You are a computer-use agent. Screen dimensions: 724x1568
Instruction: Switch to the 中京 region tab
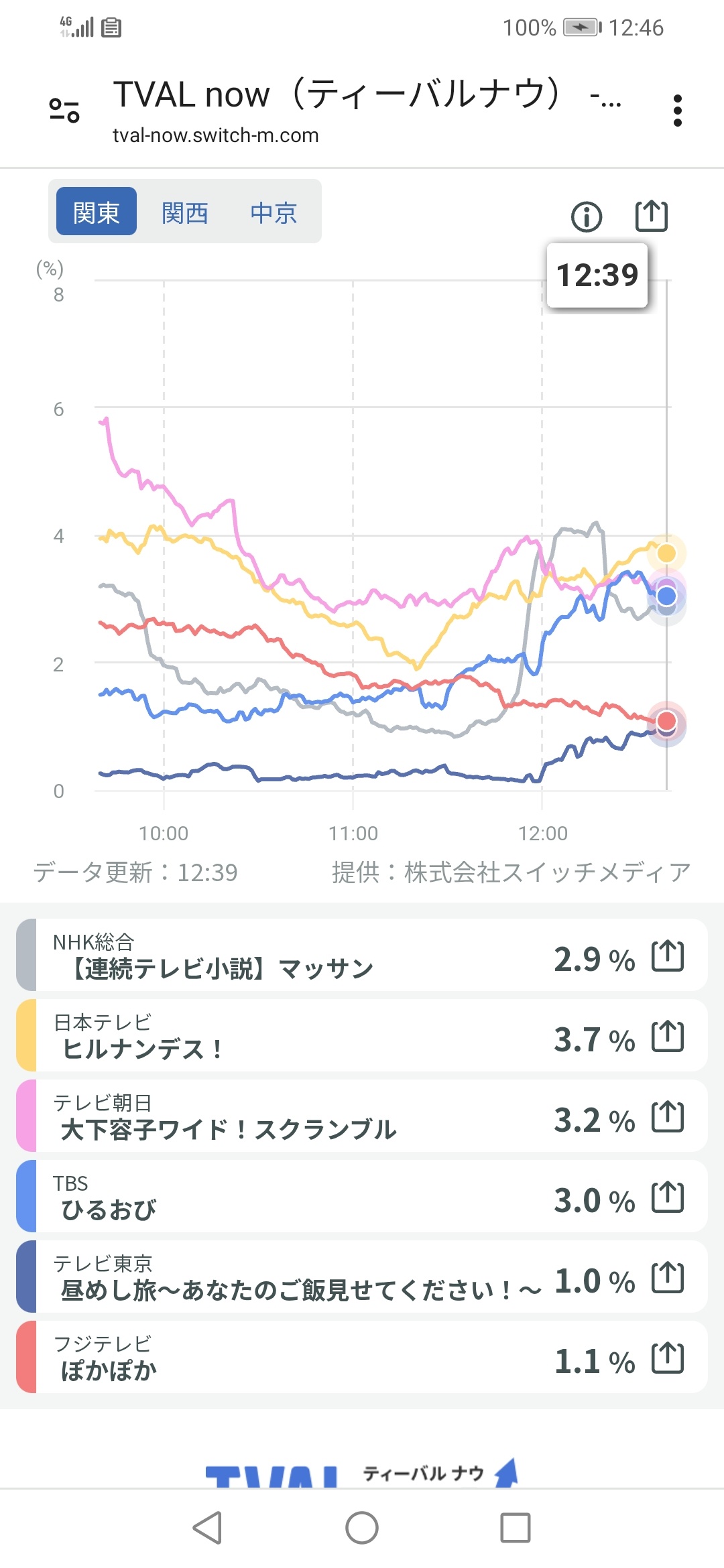[274, 213]
